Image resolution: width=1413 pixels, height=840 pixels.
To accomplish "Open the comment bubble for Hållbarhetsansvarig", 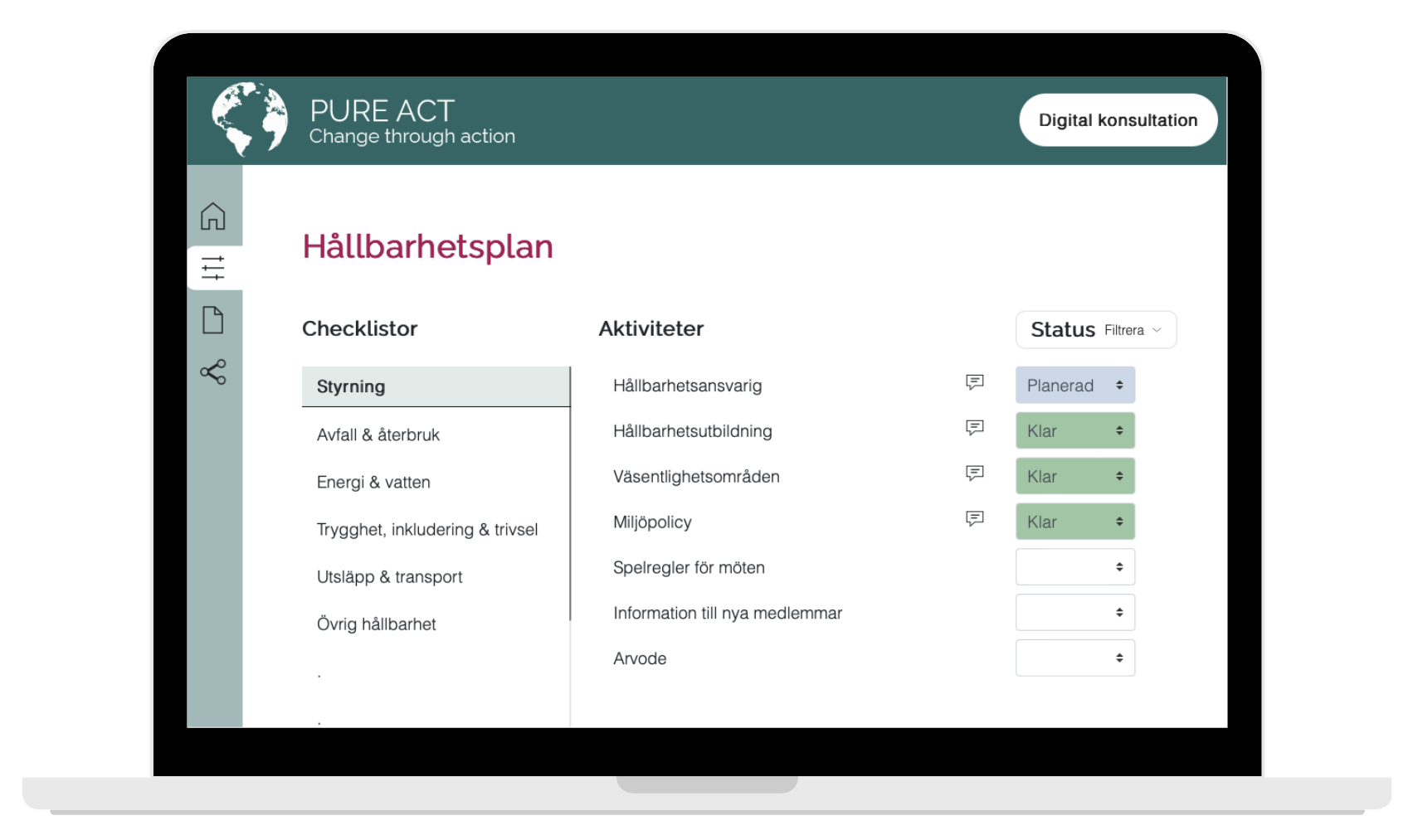I will click(x=974, y=382).
